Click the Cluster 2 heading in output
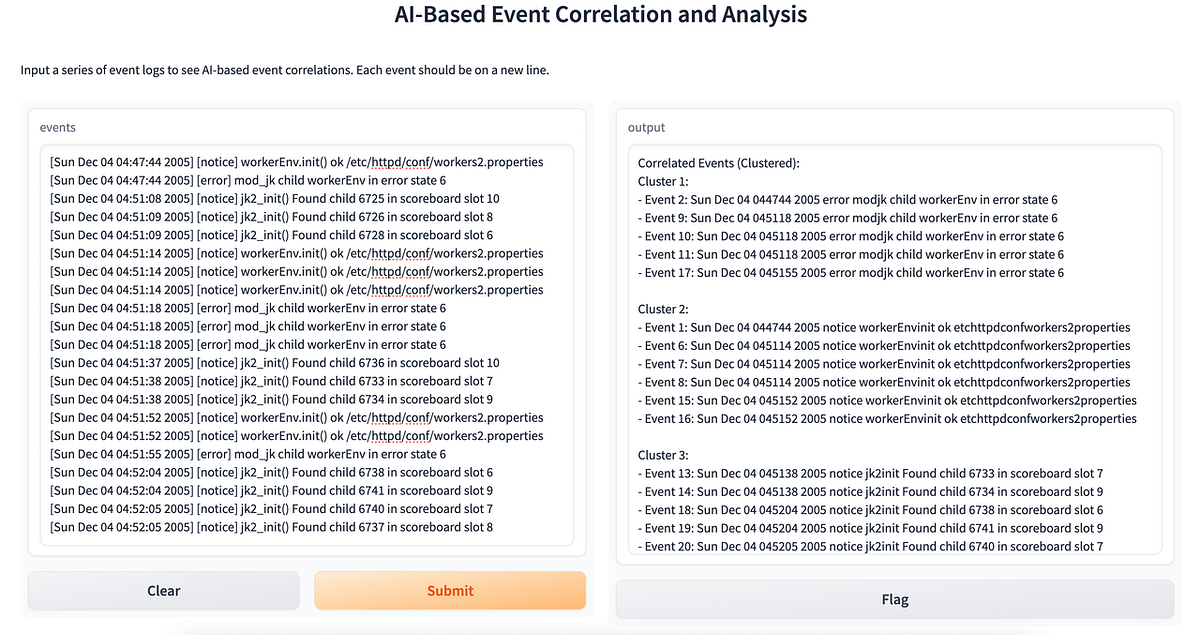 661,308
